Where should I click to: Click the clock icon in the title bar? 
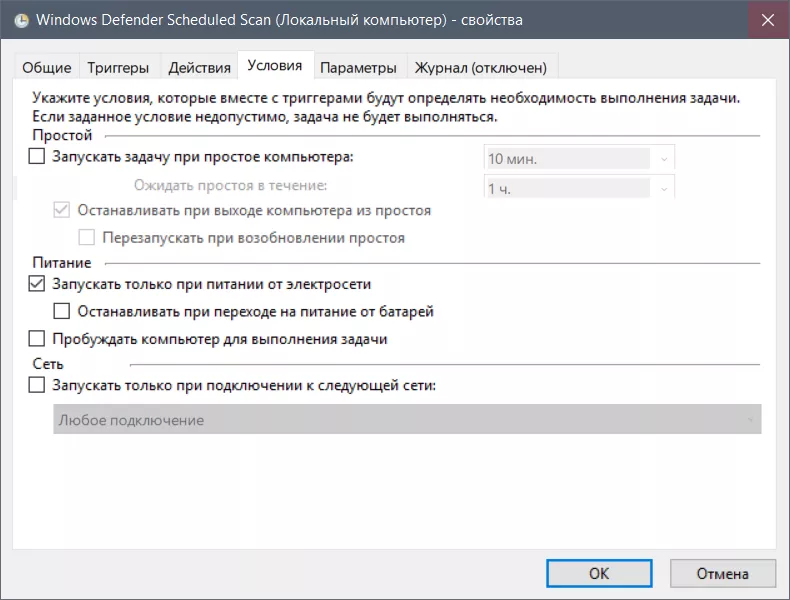21,20
